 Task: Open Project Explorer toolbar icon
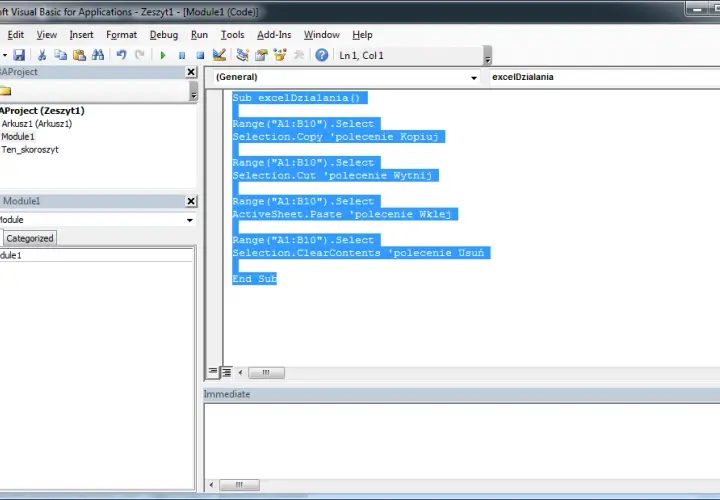[242, 55]
